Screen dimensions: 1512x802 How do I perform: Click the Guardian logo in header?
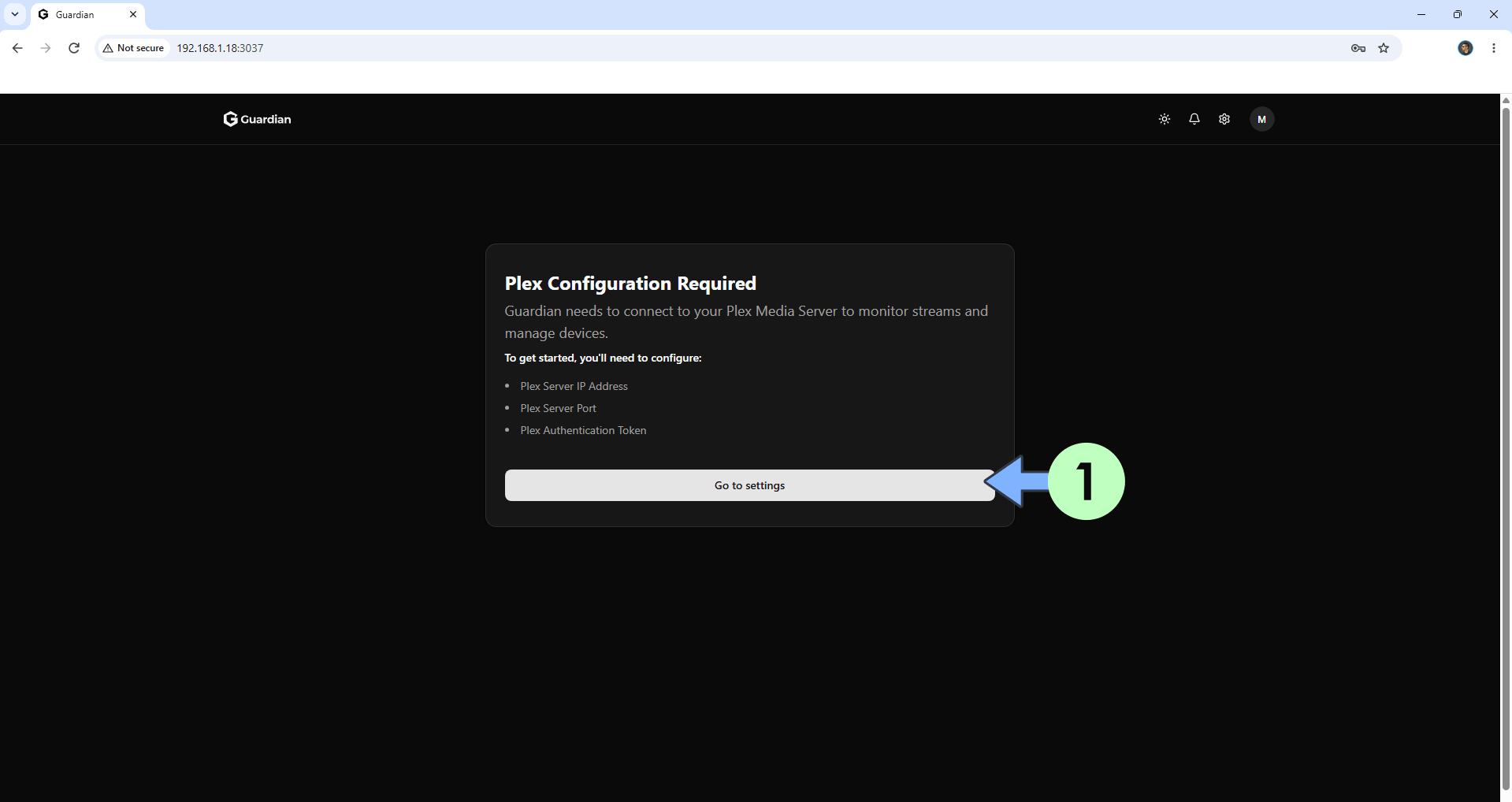pyautogui.click(x=258, y=119)
